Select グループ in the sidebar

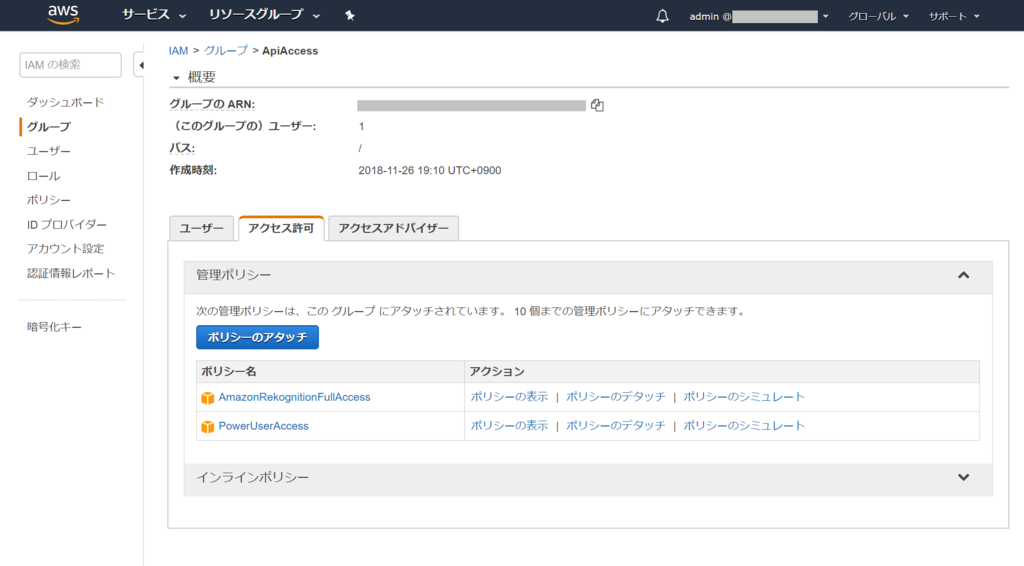tap(48, 127)
